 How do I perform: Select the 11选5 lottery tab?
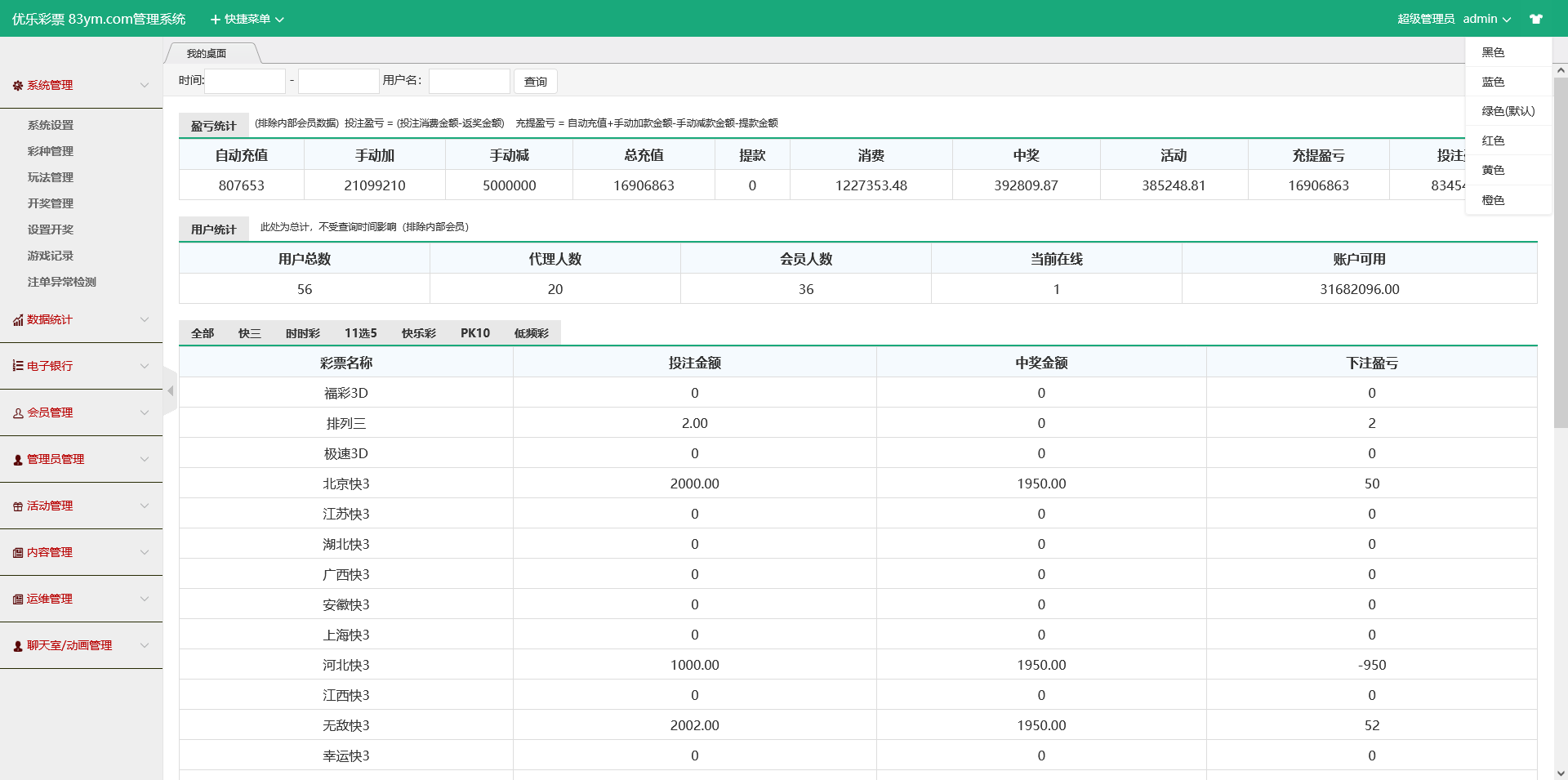pos(361,333)
